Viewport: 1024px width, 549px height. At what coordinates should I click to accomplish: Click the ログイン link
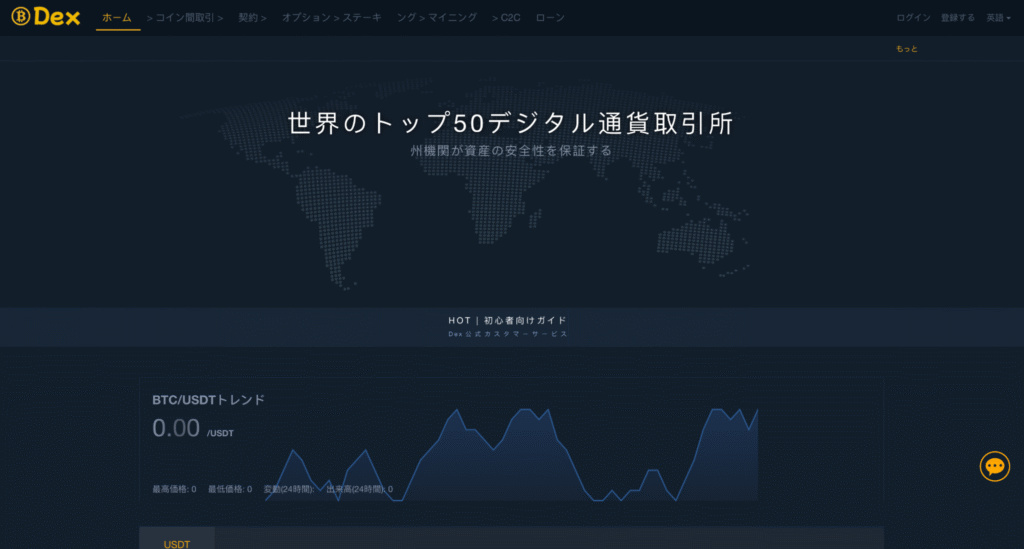pos(913,18)
